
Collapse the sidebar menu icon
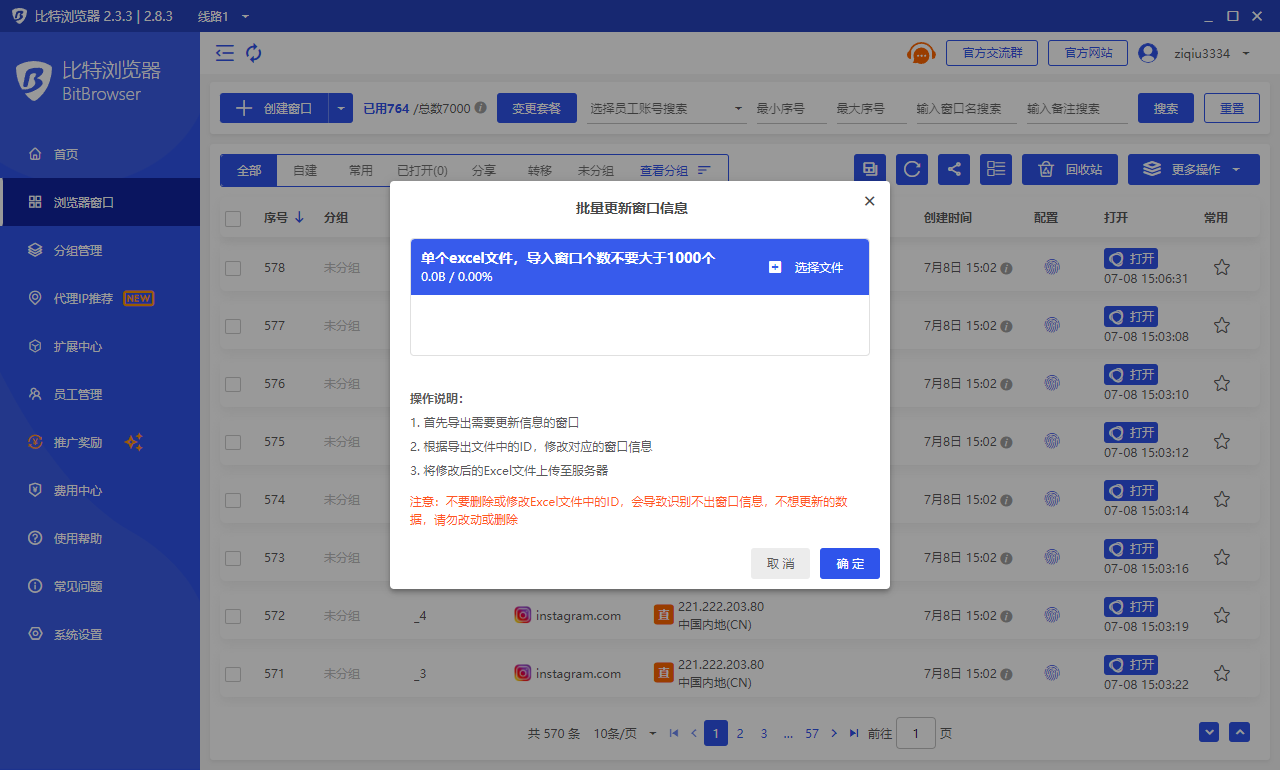(x=225, y=53)
